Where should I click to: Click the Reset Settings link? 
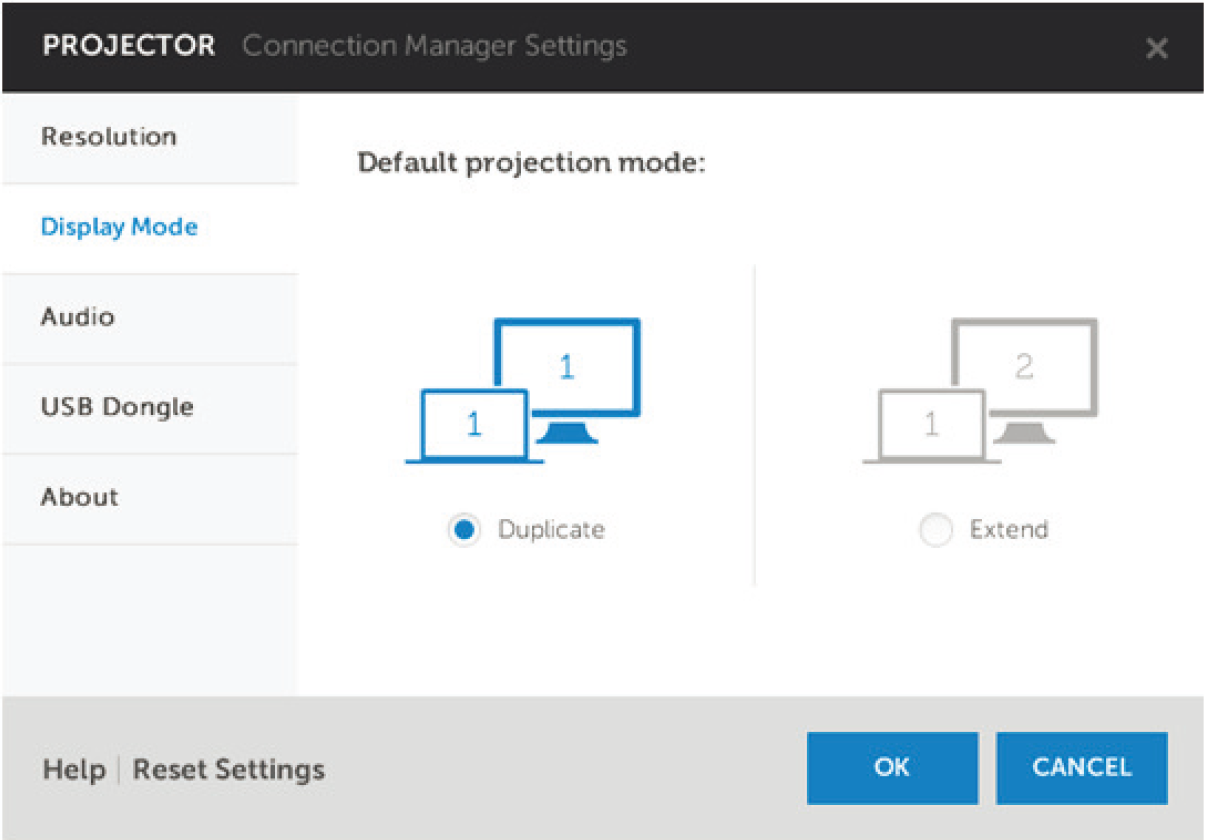click(229, 770)
